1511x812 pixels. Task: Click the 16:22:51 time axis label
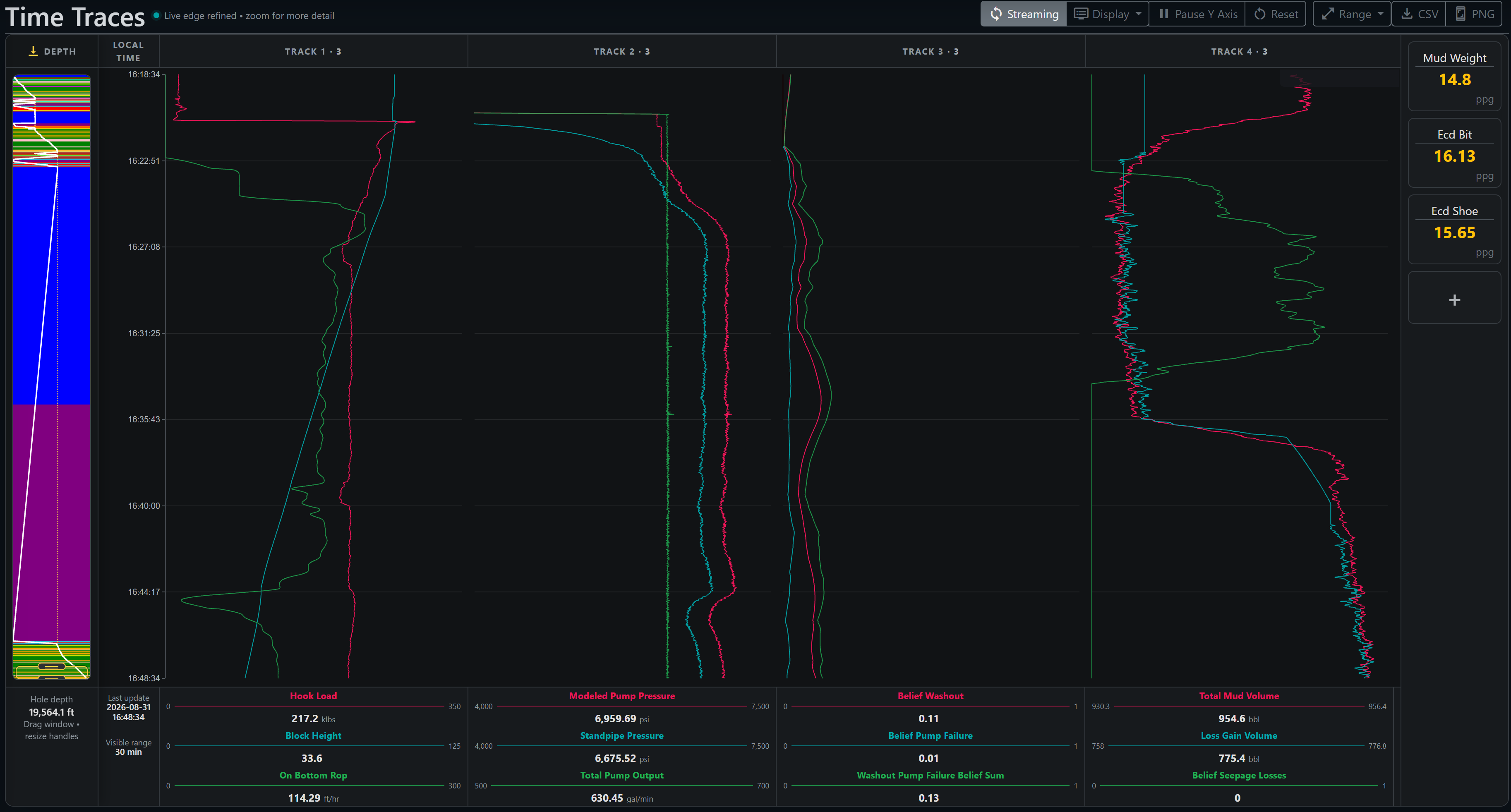point(144,160)
